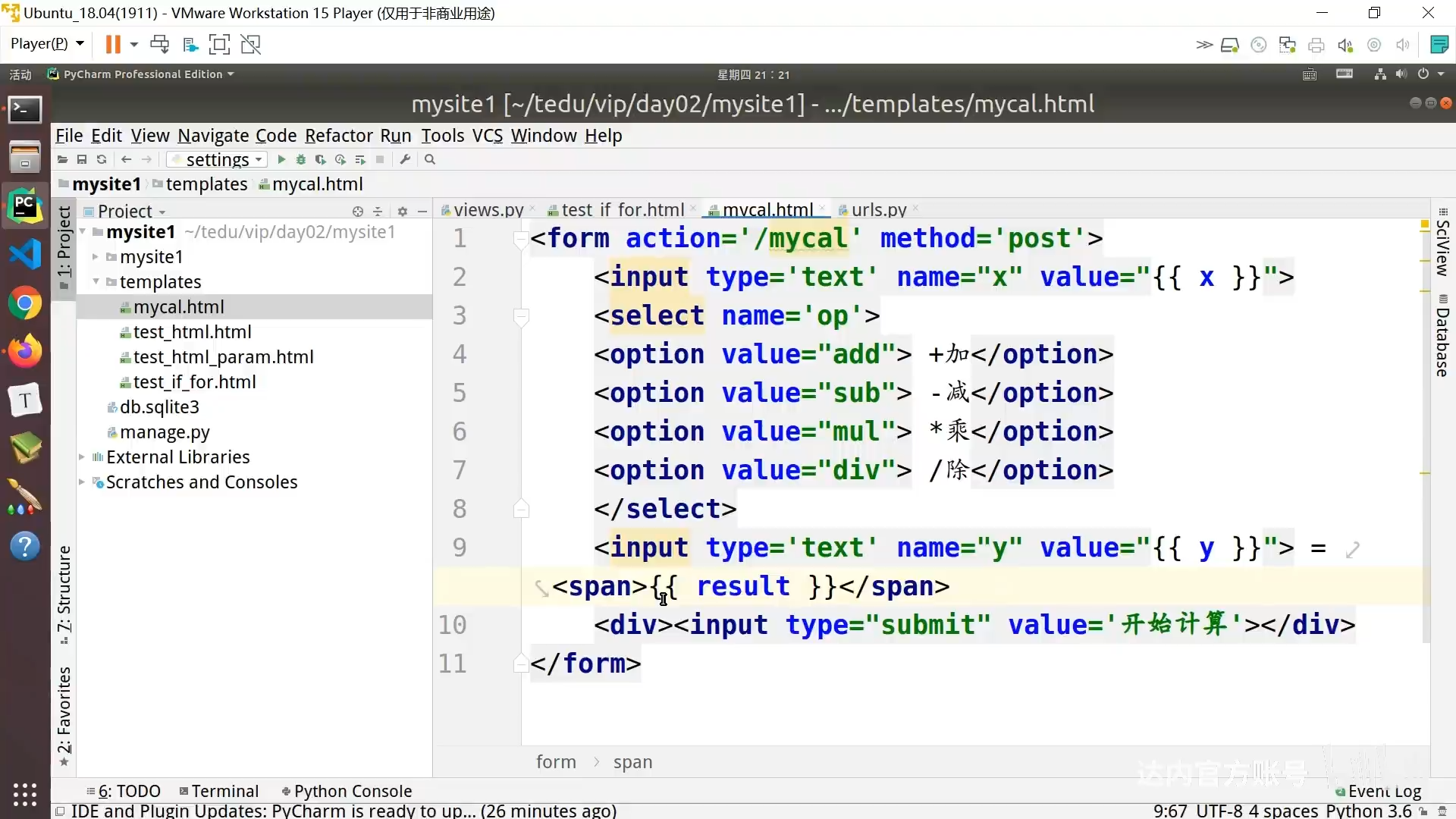Open the Terminal panel

224,790
